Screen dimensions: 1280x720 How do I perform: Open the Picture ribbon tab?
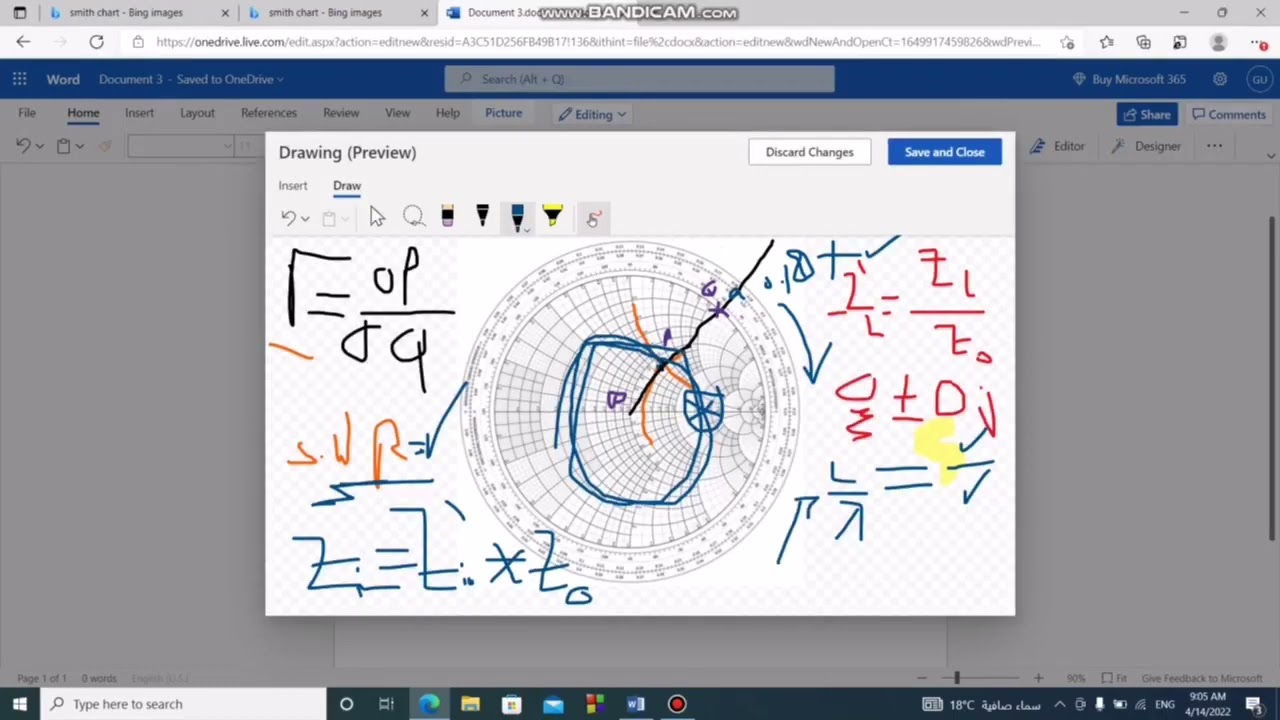coord(503,113)
